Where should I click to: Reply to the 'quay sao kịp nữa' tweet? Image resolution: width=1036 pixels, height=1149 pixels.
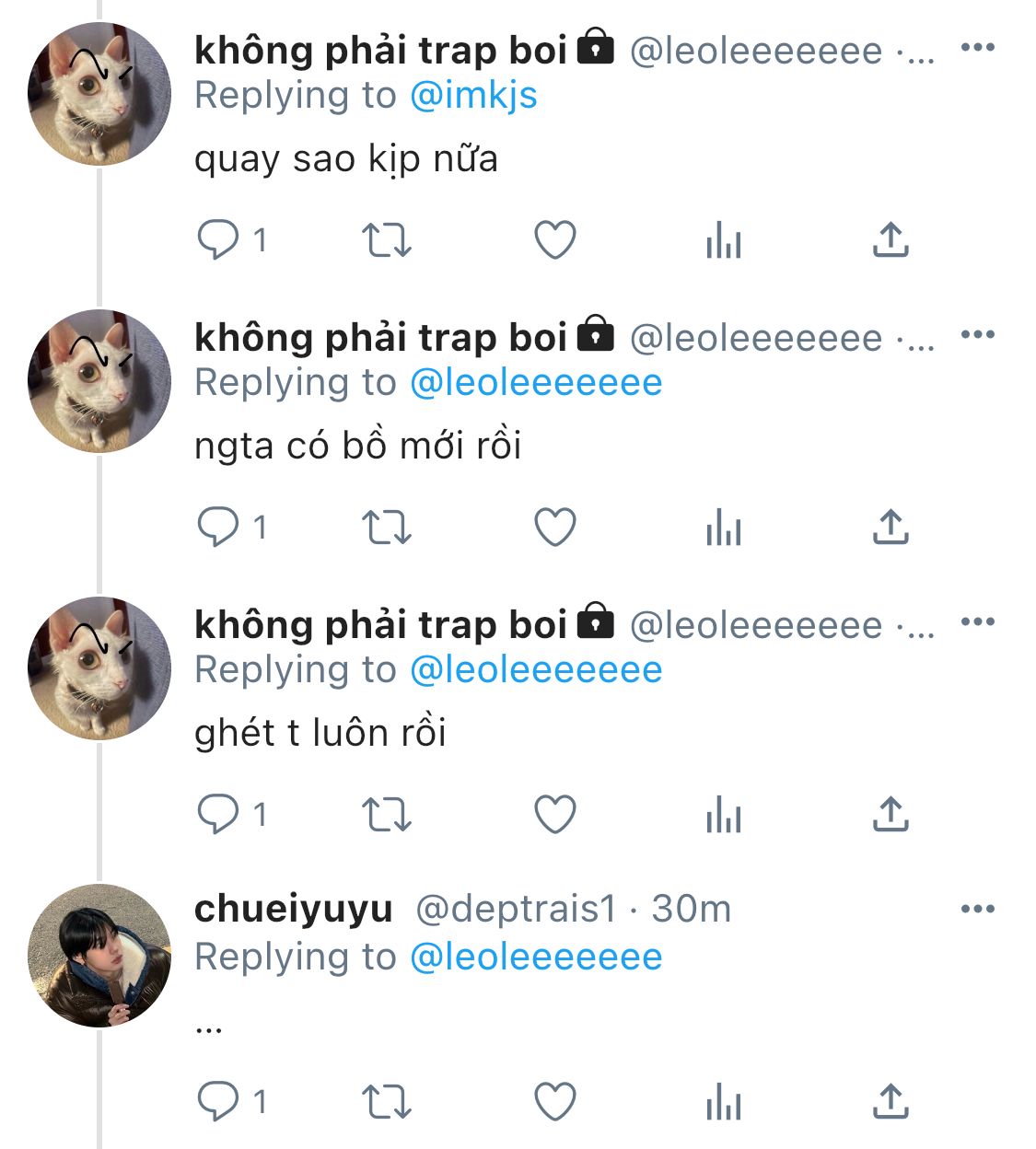pos(218,240)
